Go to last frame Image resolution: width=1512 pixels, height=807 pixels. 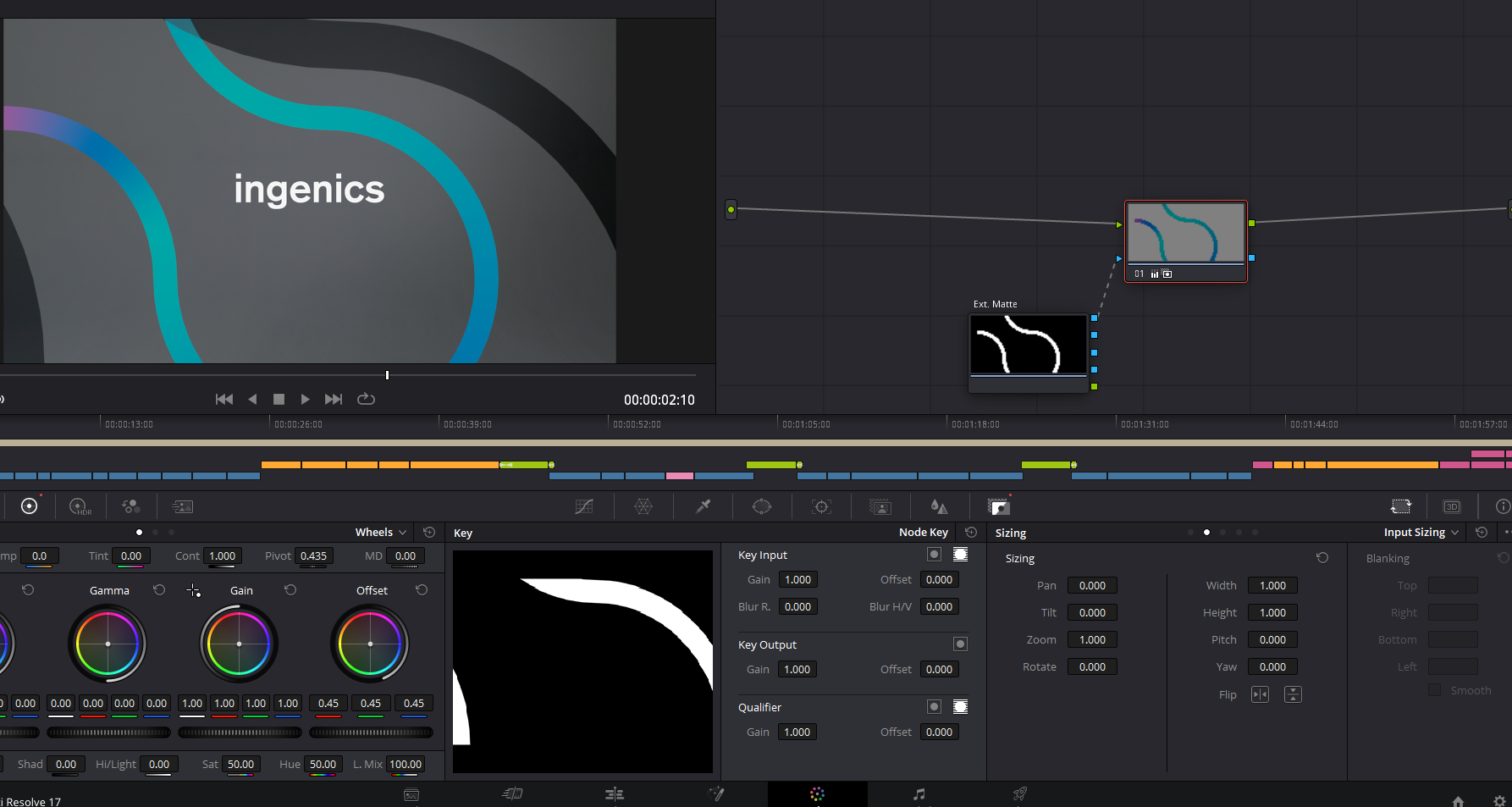point(334,399)
